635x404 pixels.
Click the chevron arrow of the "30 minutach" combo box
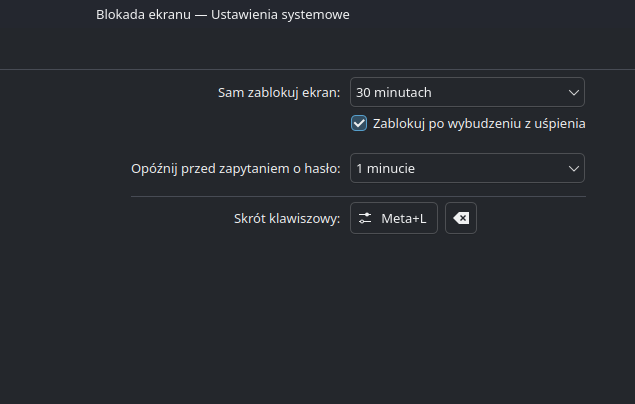[x=574, y=93]
